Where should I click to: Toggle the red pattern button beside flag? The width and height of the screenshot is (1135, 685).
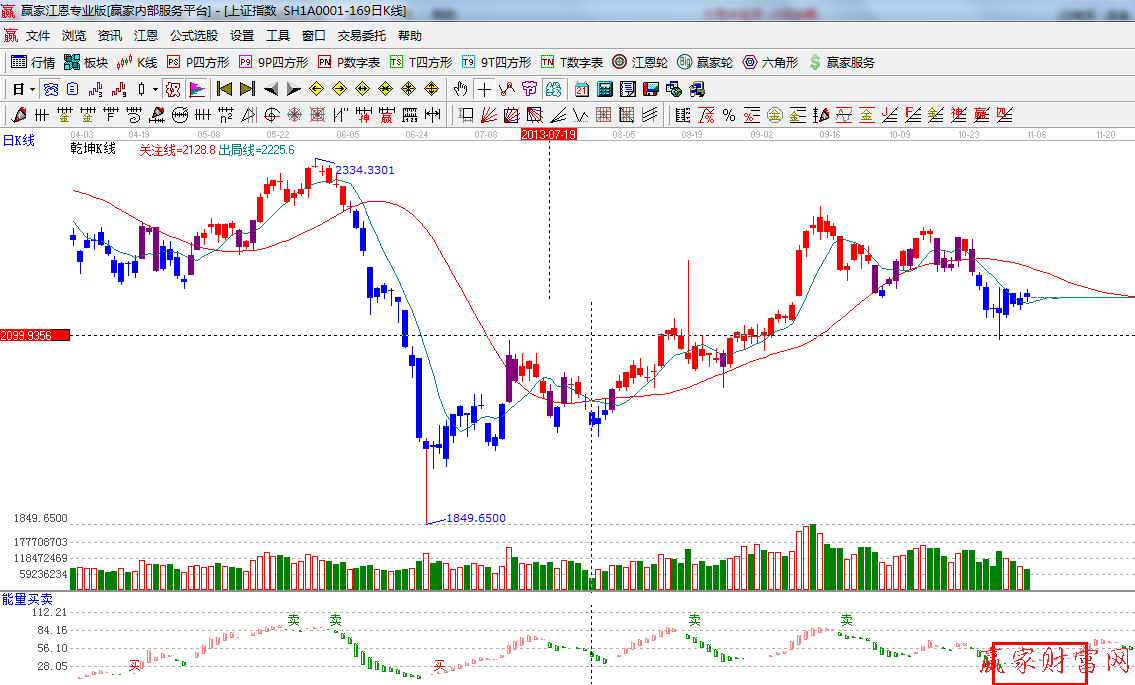point(174,89)
